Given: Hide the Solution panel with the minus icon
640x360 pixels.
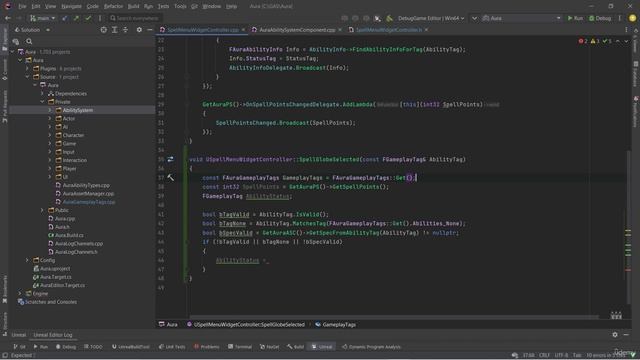Looking at the screenshot, I should 150,30.
